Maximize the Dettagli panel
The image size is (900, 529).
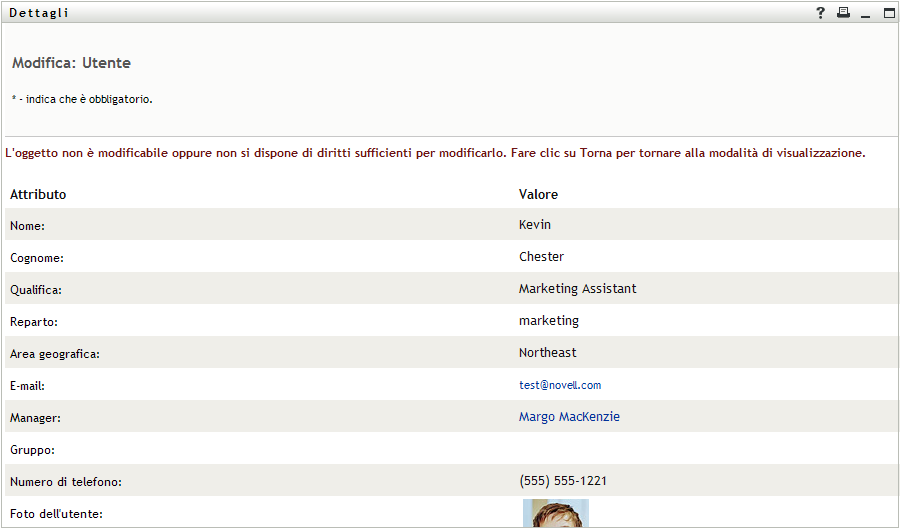pyautogui.click(x=889, y=13)
